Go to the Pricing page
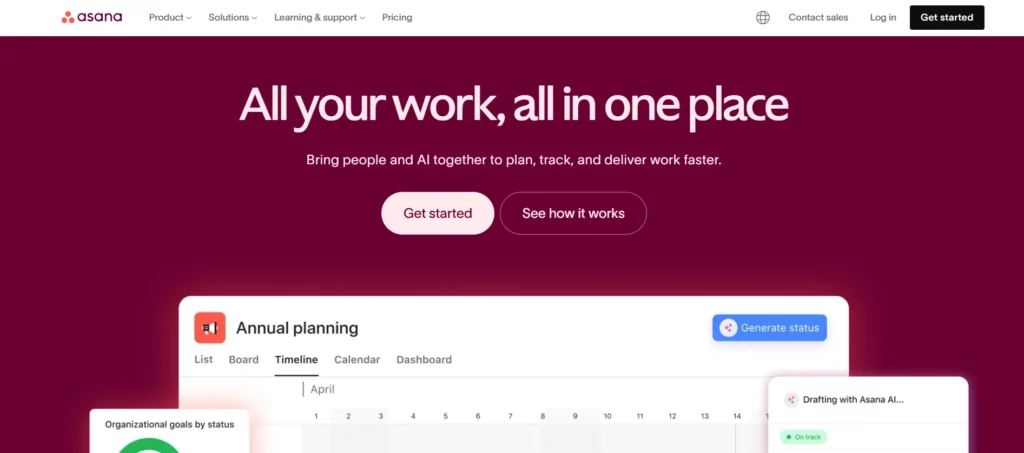This screenshot has height=453, width=1024. point(397,17)
